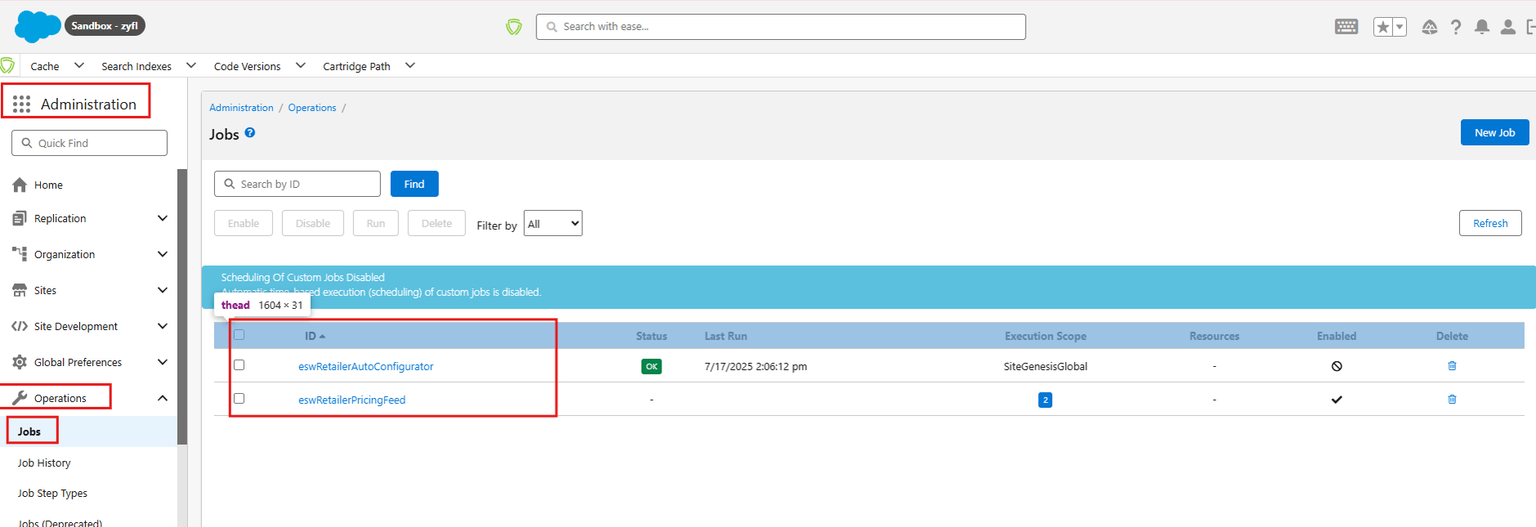This screenshot has width=1536, height=527.
Task: Click the disabled icon for eswRetailerAutoConfigurator
Action: click(x=1337, y=366)
